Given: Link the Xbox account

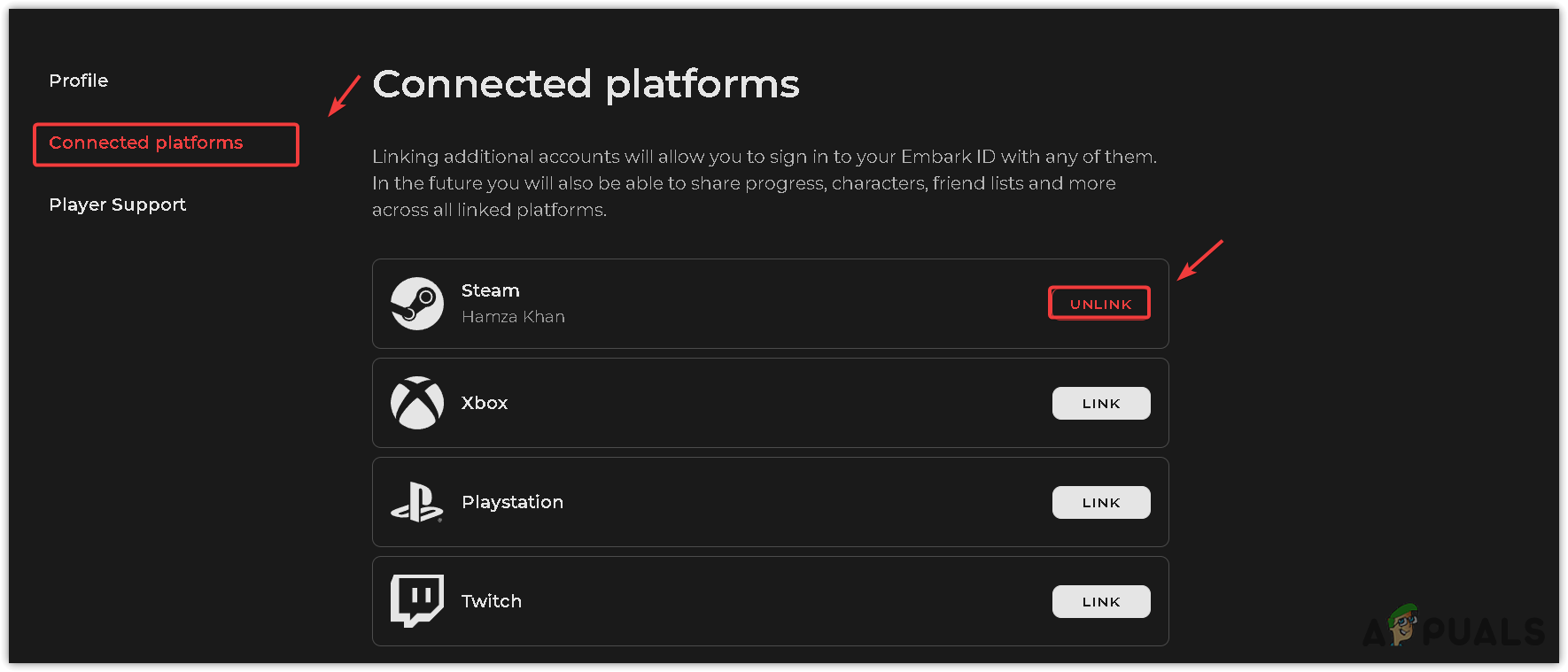Looking at the screenshot, I should (1101, 404).
